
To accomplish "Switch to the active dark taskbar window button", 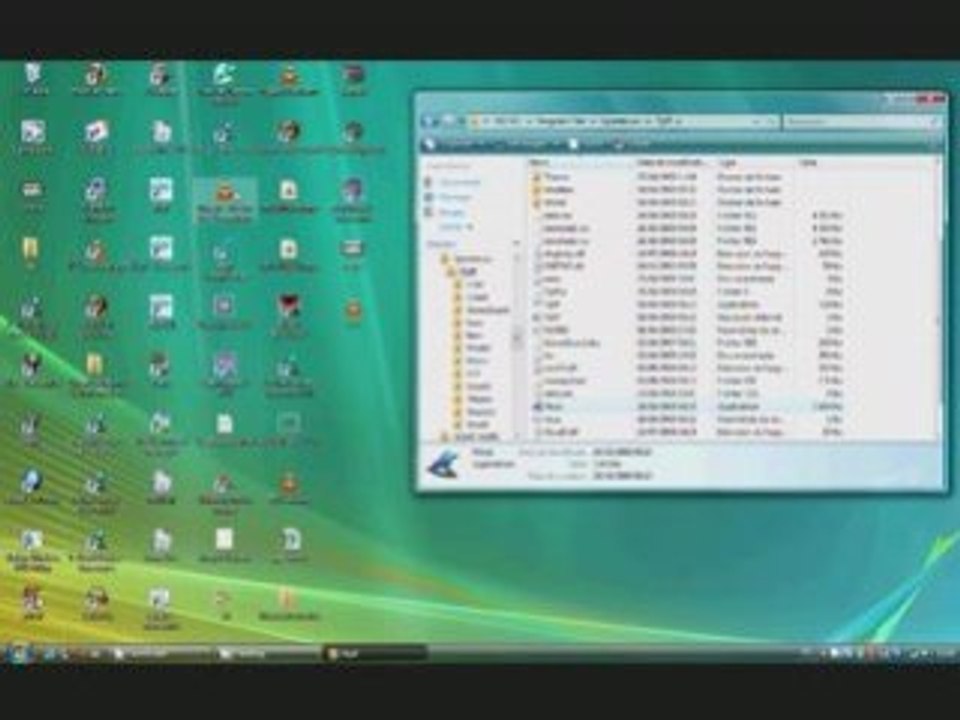I will coord(375,654).
